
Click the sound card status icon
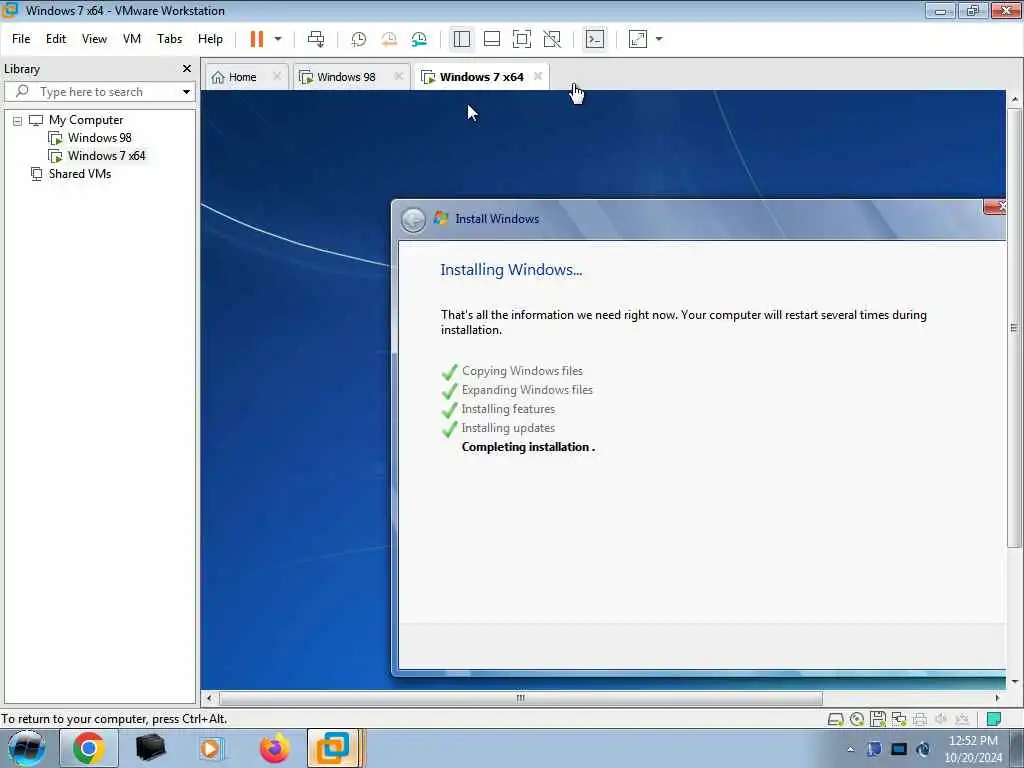coord(940,720)
